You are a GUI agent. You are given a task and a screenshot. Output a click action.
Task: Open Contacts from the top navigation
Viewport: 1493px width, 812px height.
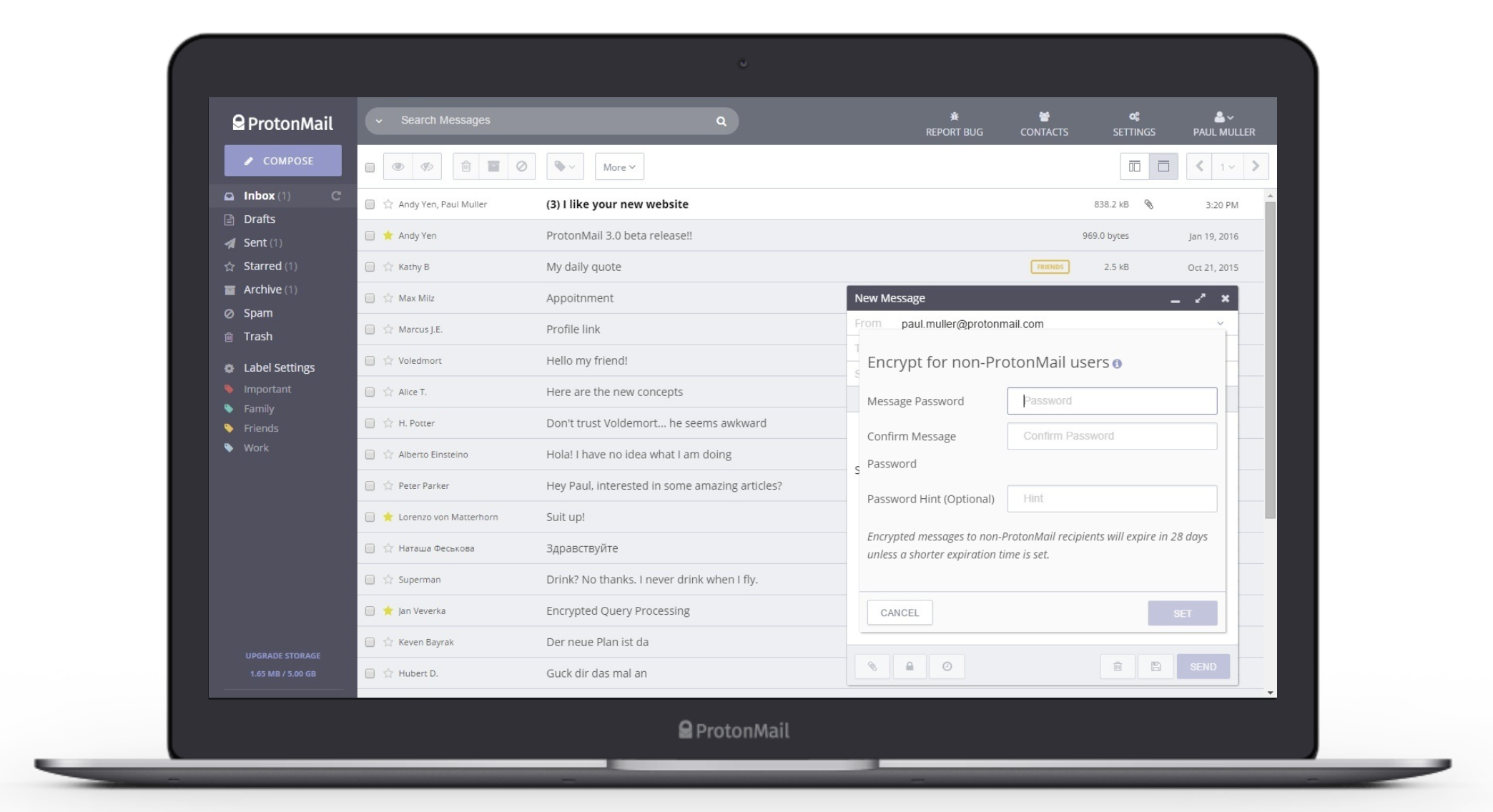coord(1044,124)
